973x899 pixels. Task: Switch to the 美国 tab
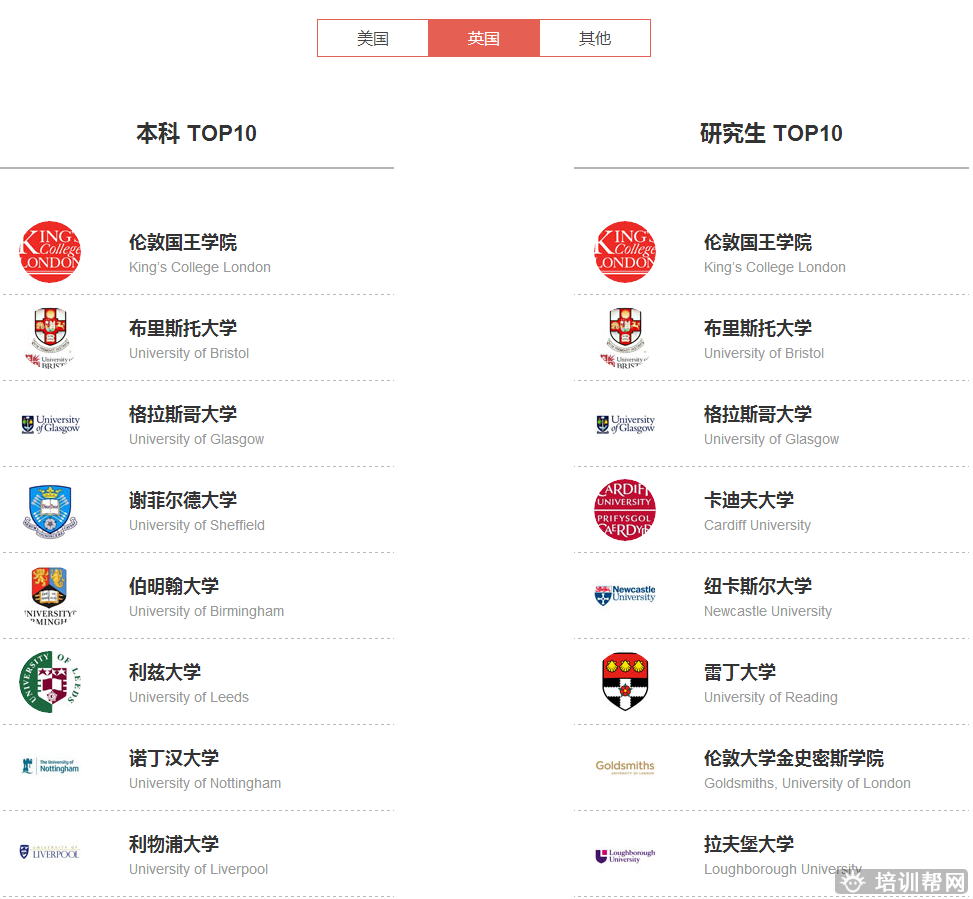click(x=373, y=38)
